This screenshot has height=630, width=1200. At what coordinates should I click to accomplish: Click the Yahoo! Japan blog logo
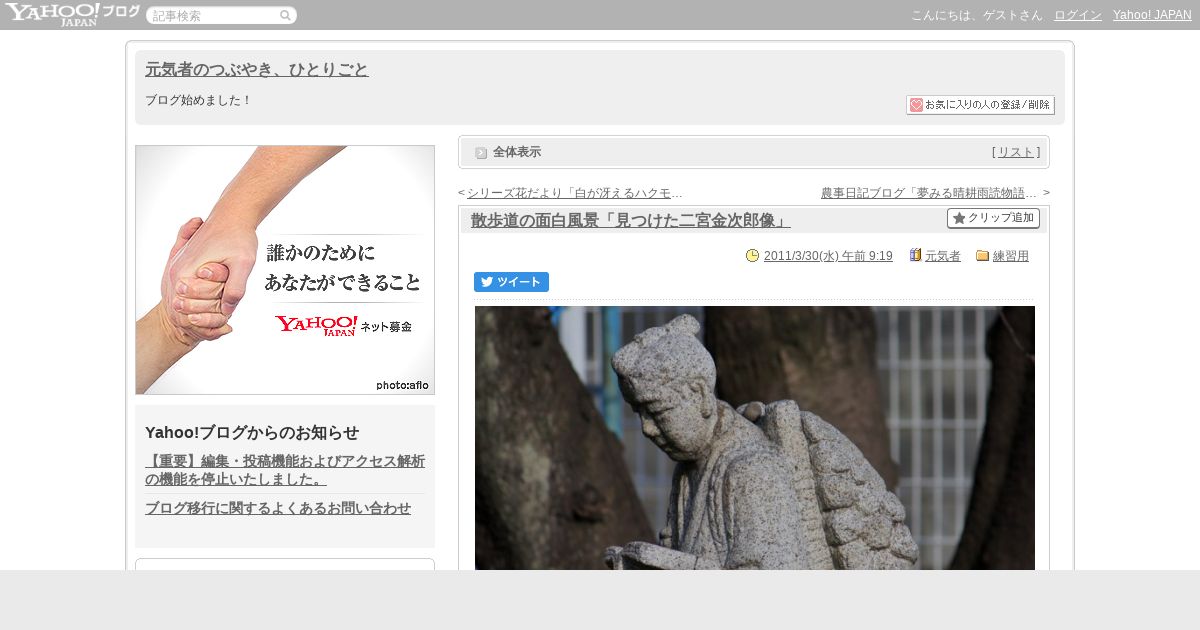click(x=72, y=14)
